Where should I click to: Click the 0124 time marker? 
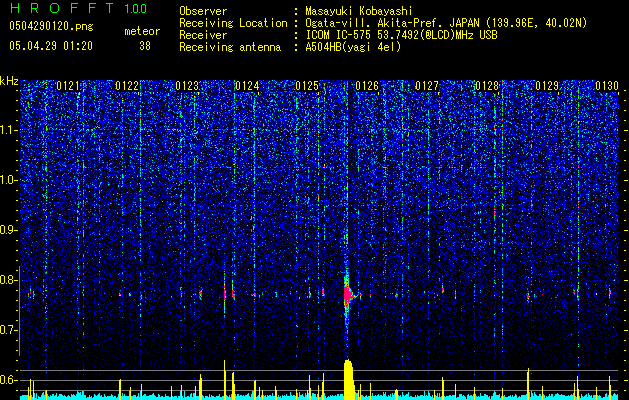coord(247,86)
